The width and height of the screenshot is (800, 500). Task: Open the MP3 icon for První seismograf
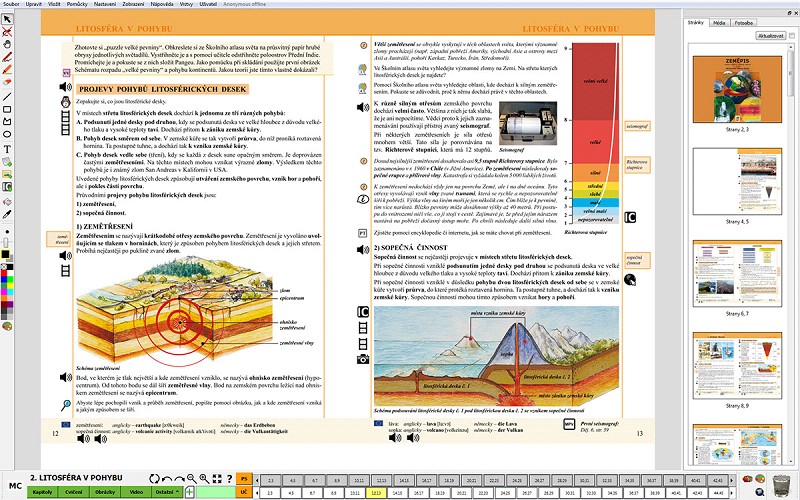click(x=569, y=424)
